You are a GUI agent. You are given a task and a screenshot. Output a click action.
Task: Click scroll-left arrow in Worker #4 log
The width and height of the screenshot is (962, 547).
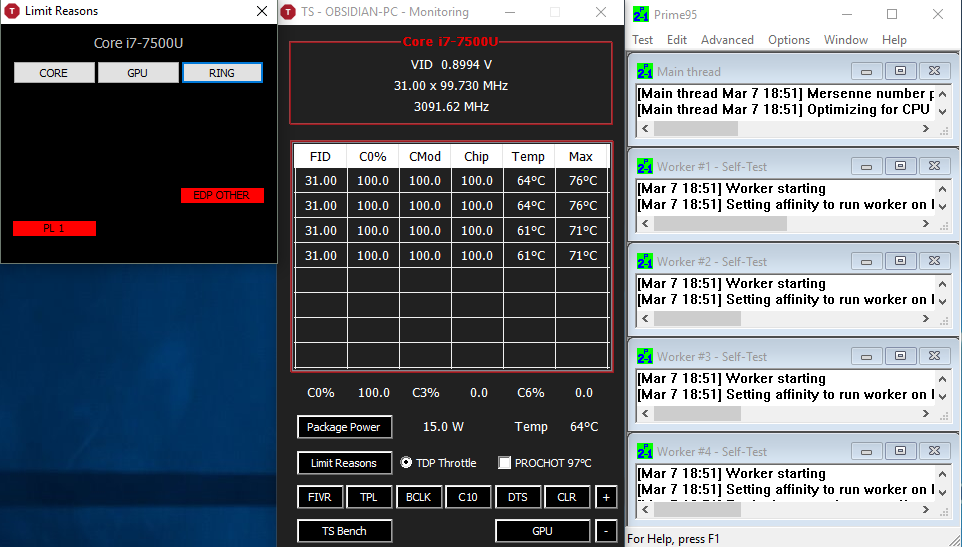[645, 508]
